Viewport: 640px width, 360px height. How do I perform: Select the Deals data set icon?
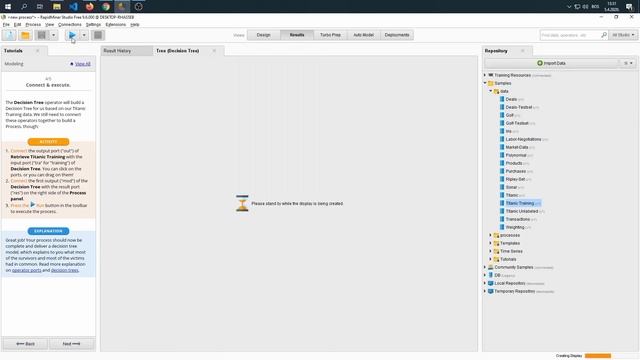(502, 99)
